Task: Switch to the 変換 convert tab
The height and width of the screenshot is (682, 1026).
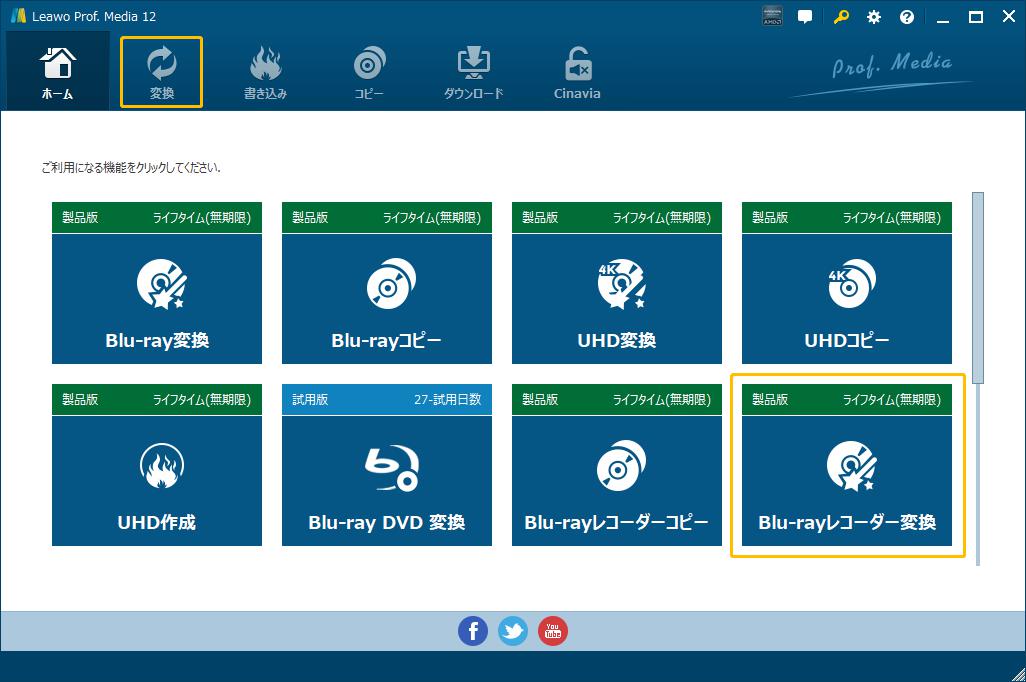Action: click(x=162, y=72)
